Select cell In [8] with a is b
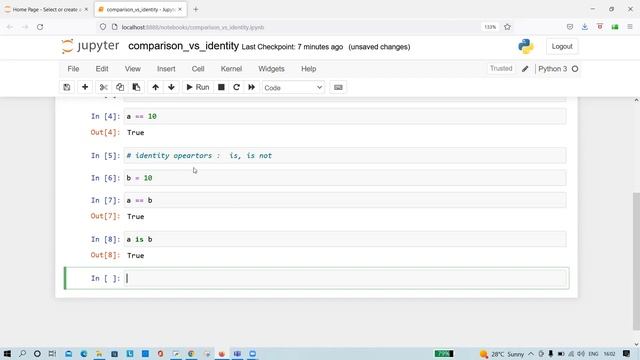Image resolution: width=640 pixels, height=360 pixels. [x=345, y=239]
